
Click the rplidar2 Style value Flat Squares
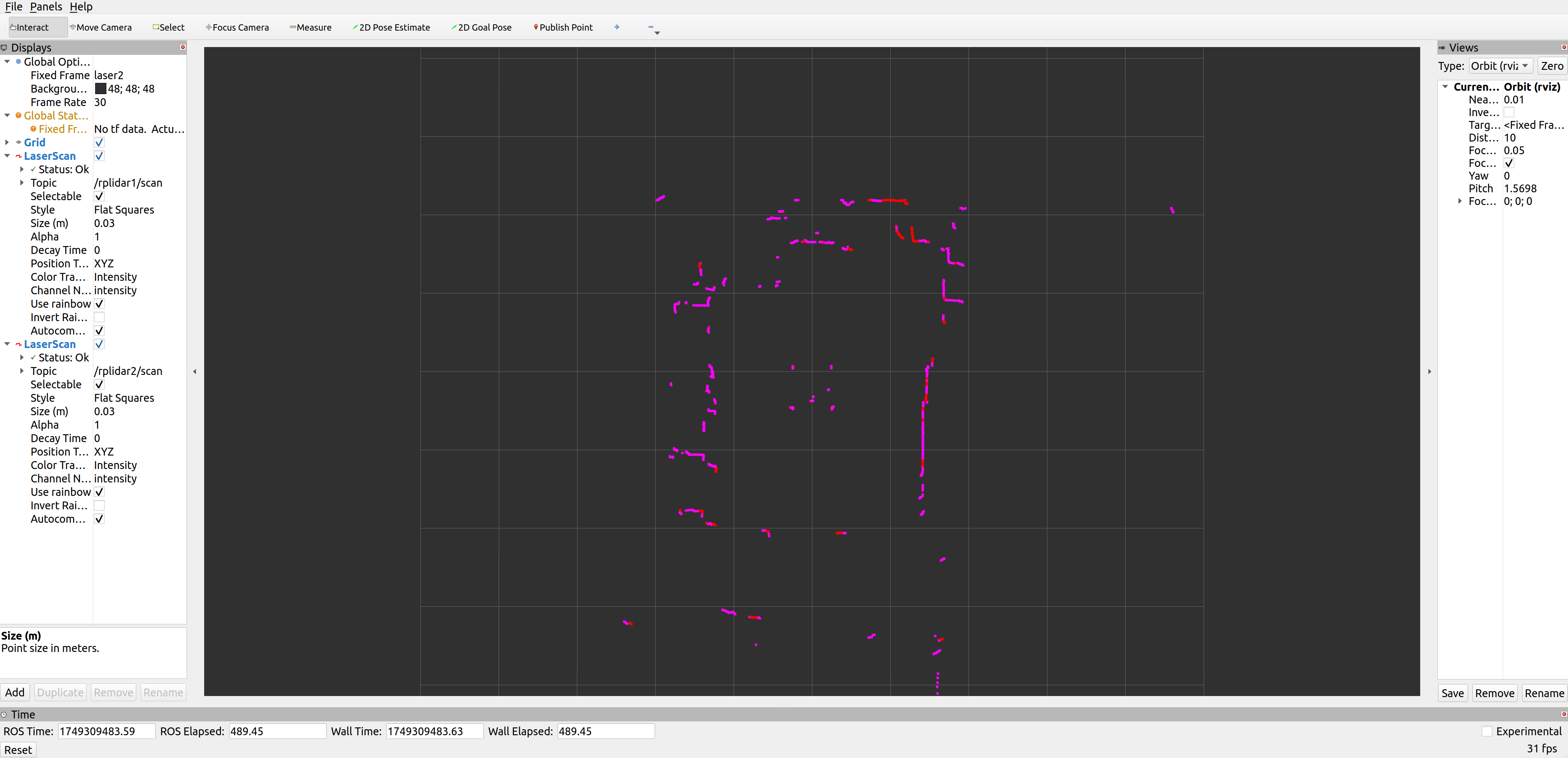[x=124, y=398]
